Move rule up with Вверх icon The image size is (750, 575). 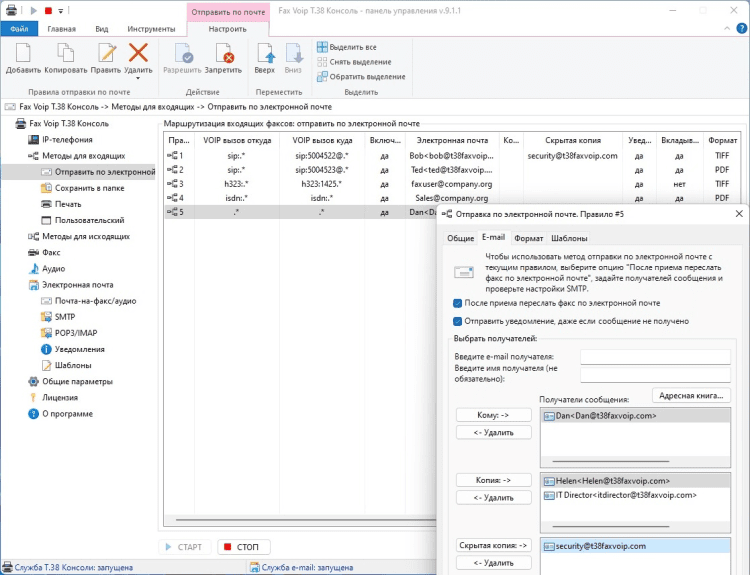(264, 53)
